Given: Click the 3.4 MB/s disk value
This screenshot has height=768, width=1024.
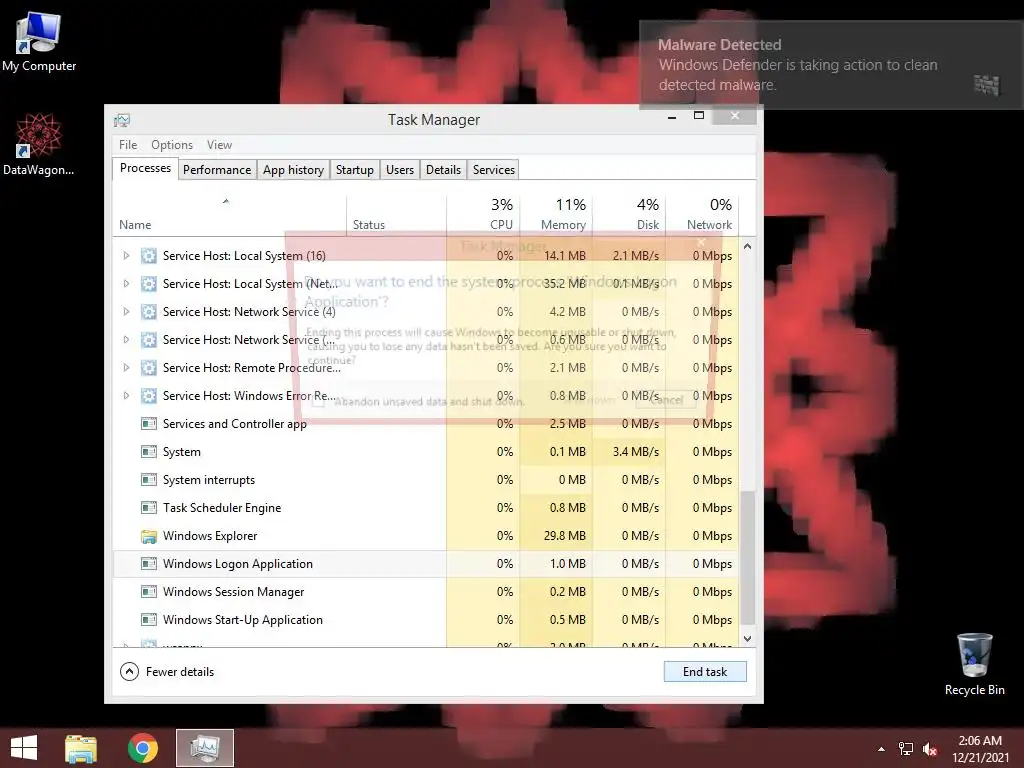Looking at the screenshot, I should click(635, 452).
